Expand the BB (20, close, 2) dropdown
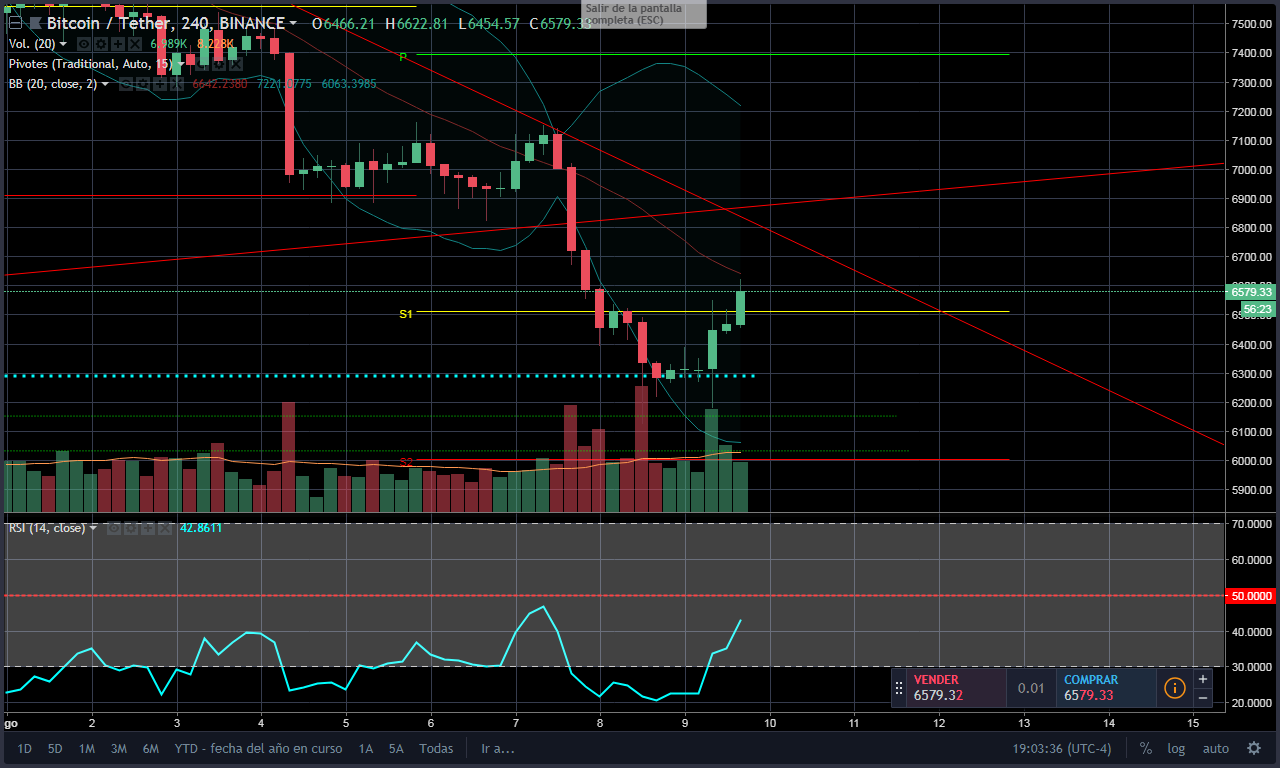The height and width of the screenshot is (768, 1280). (x=105, y=84)
